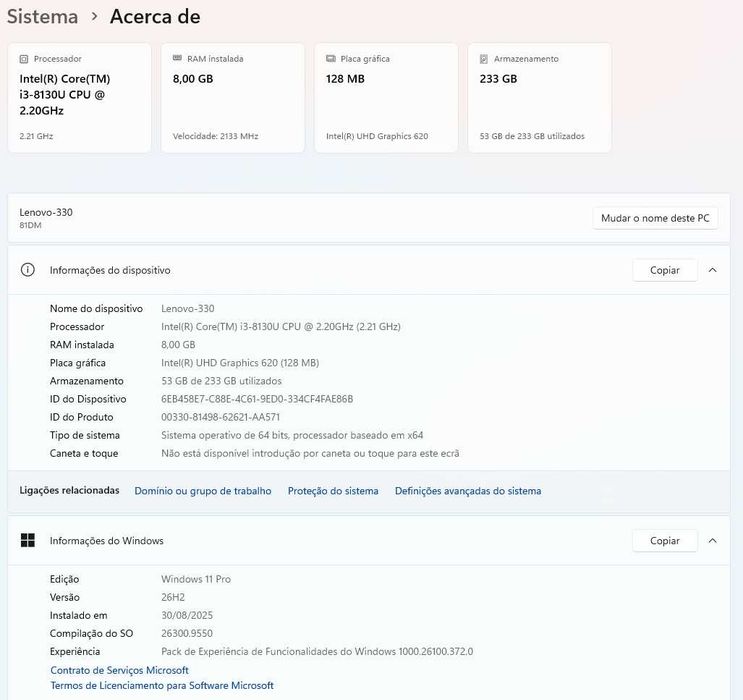Click the Armazenamento drive icon
743x700 pixels.
point(484,59)
